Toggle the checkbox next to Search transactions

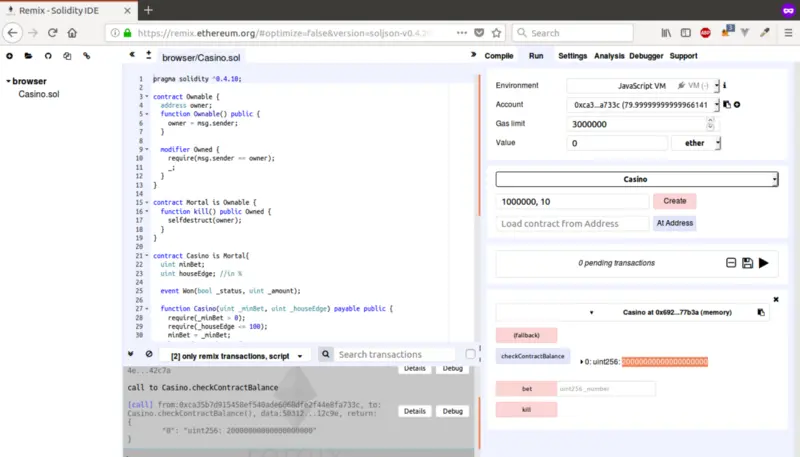pos(470,353)
